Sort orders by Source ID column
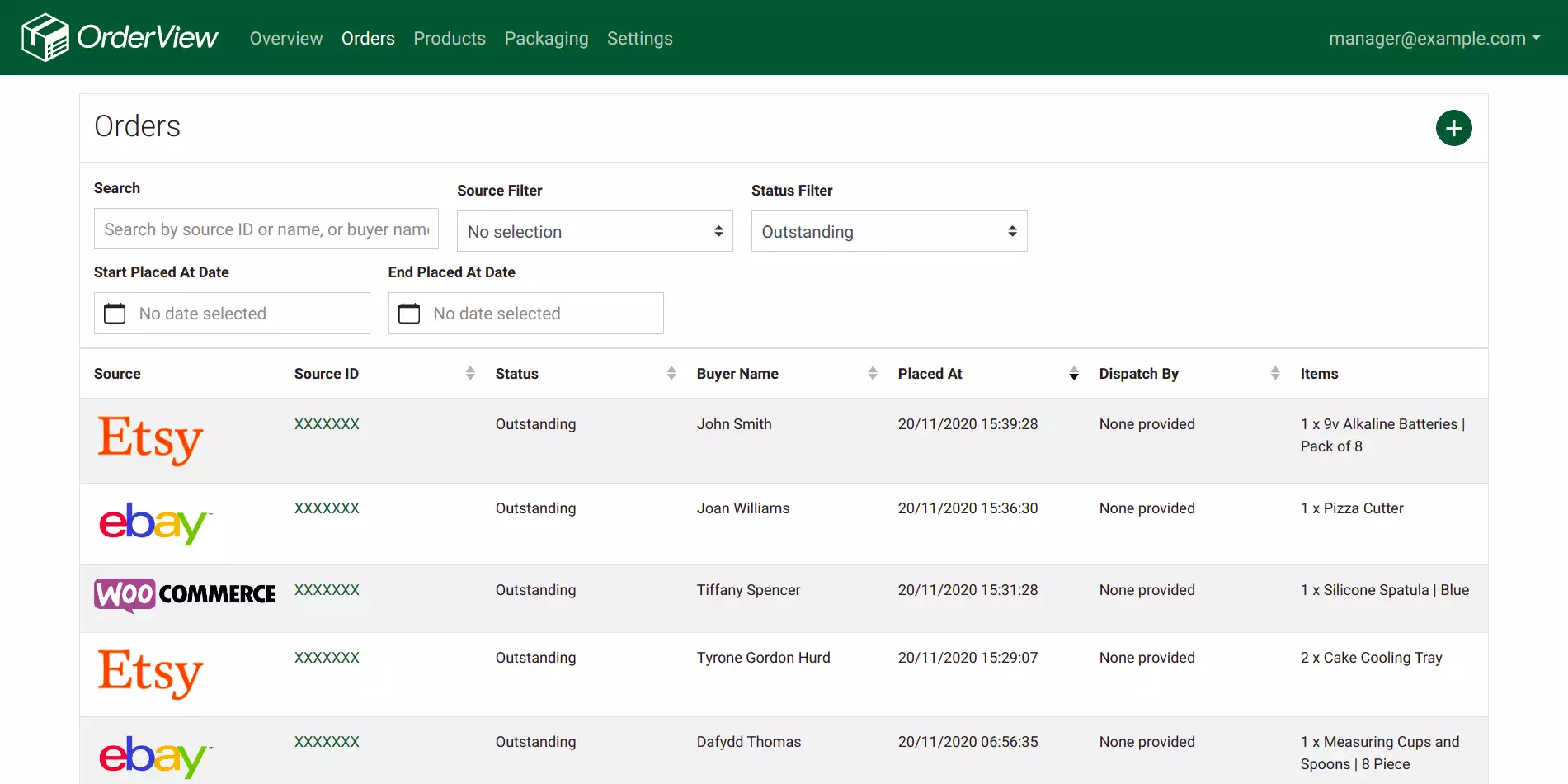The height and width of the screenshot is (784, 1568). pos(469,374)
